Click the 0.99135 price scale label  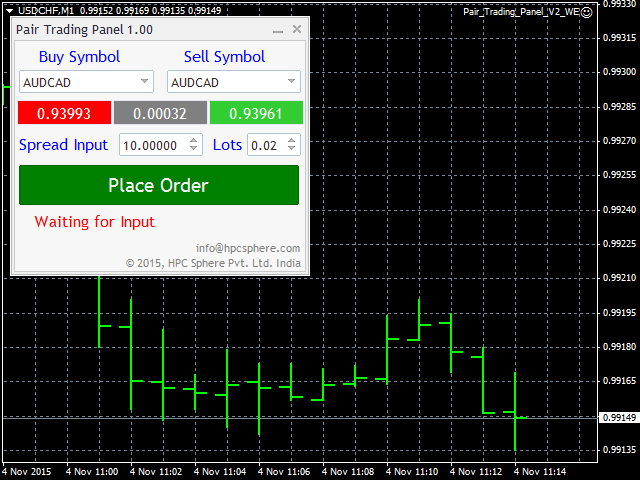[619, 450]
